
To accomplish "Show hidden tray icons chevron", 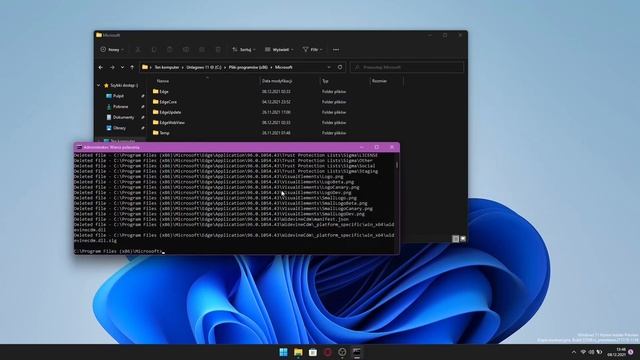I will [574, 352].
